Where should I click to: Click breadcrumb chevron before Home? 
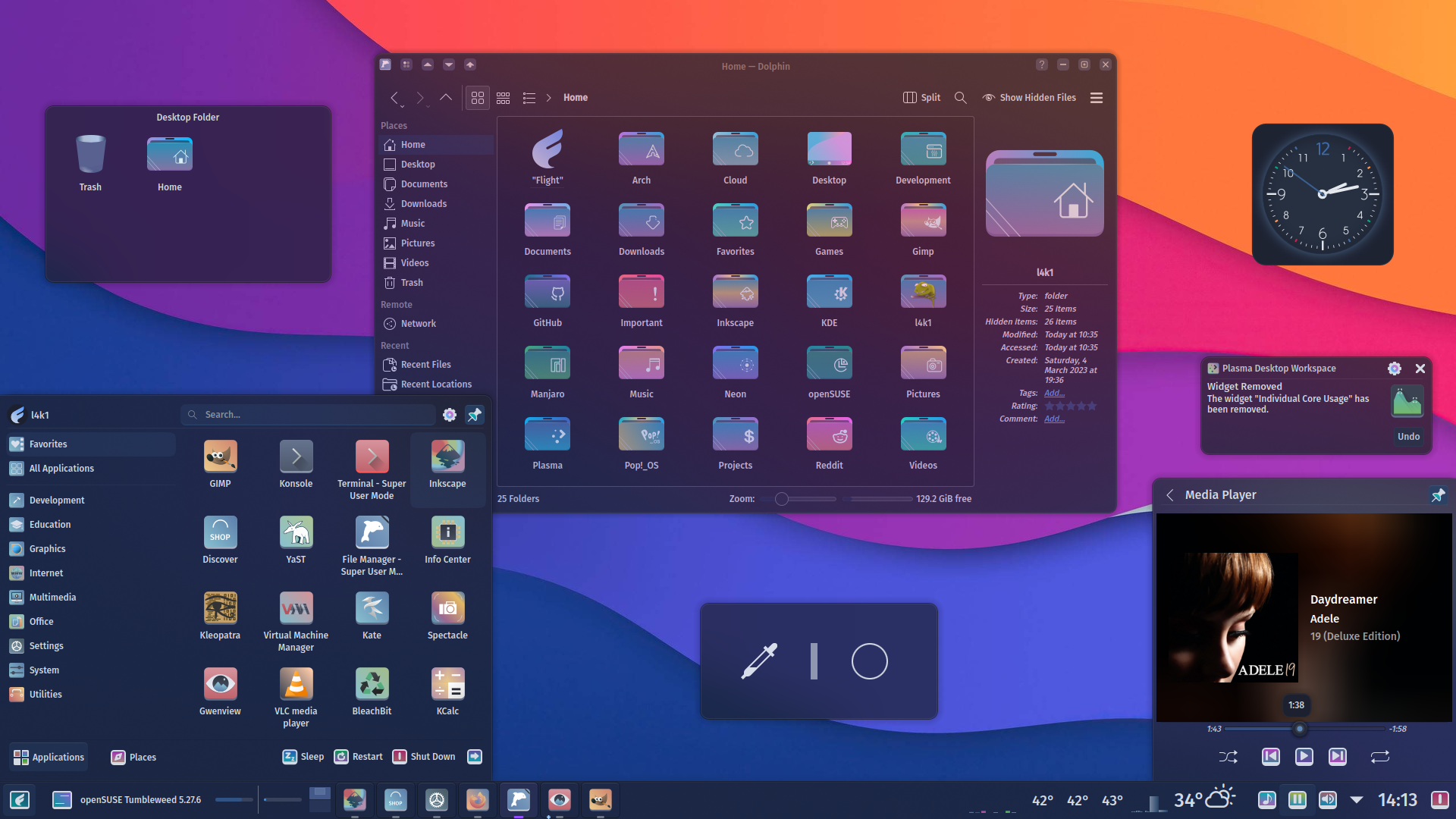pyautogui.click(x=548, y=98)
